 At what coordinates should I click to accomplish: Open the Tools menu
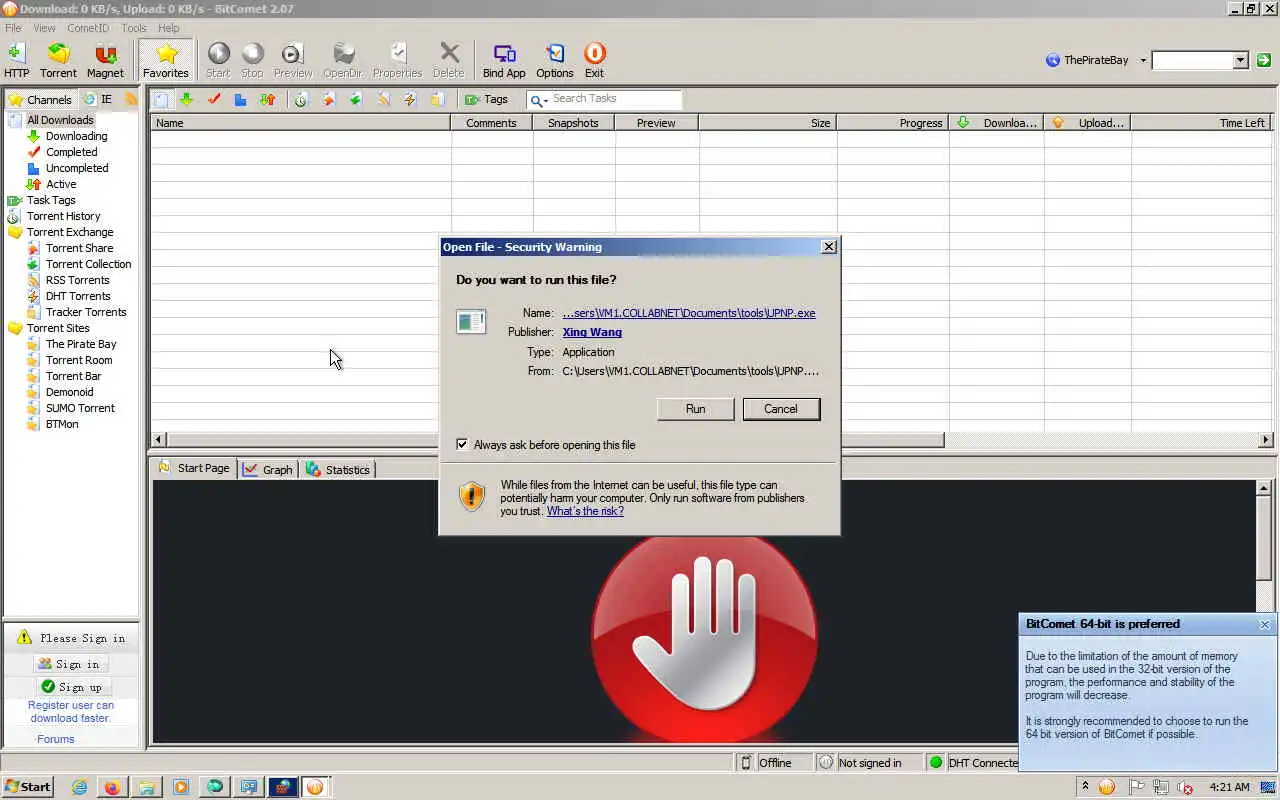pos(134,28)
